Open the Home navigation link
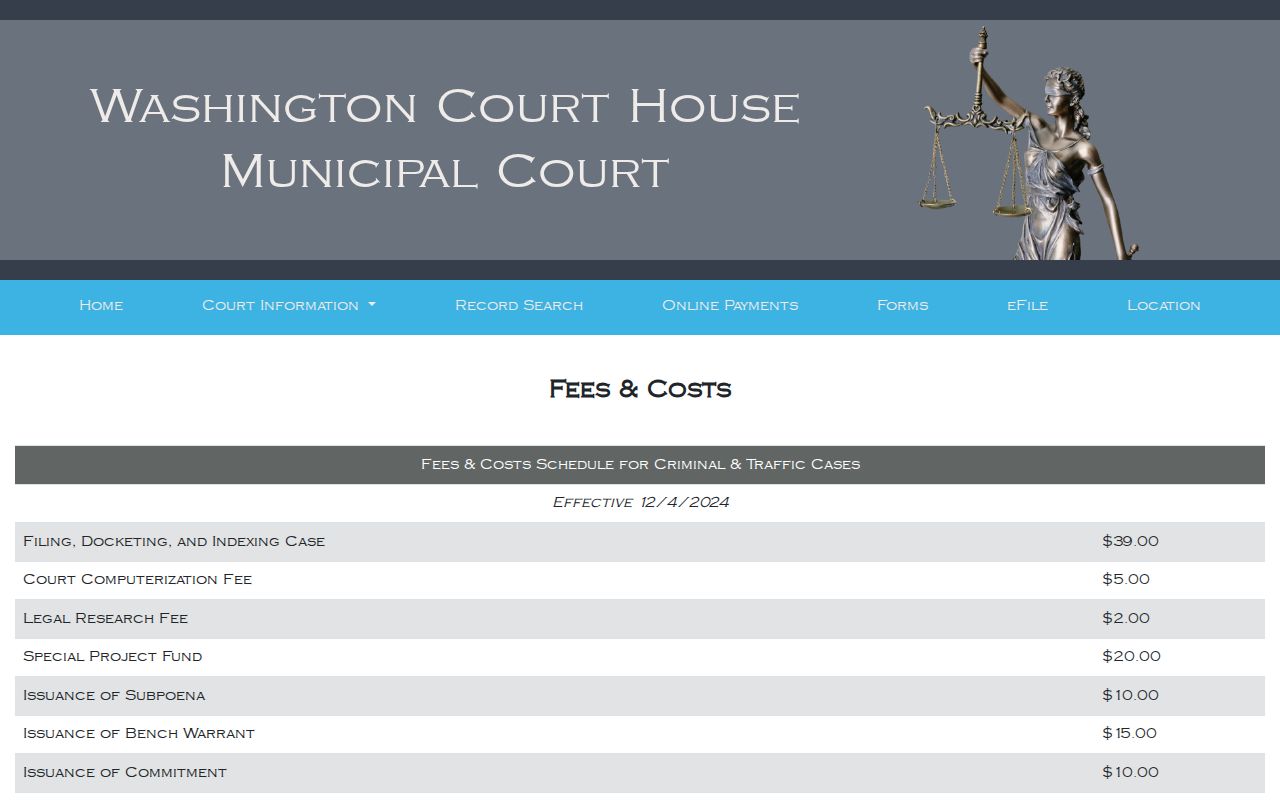Image resolution: width=1280 pixels, height=800 pixels. pos(101,305)
